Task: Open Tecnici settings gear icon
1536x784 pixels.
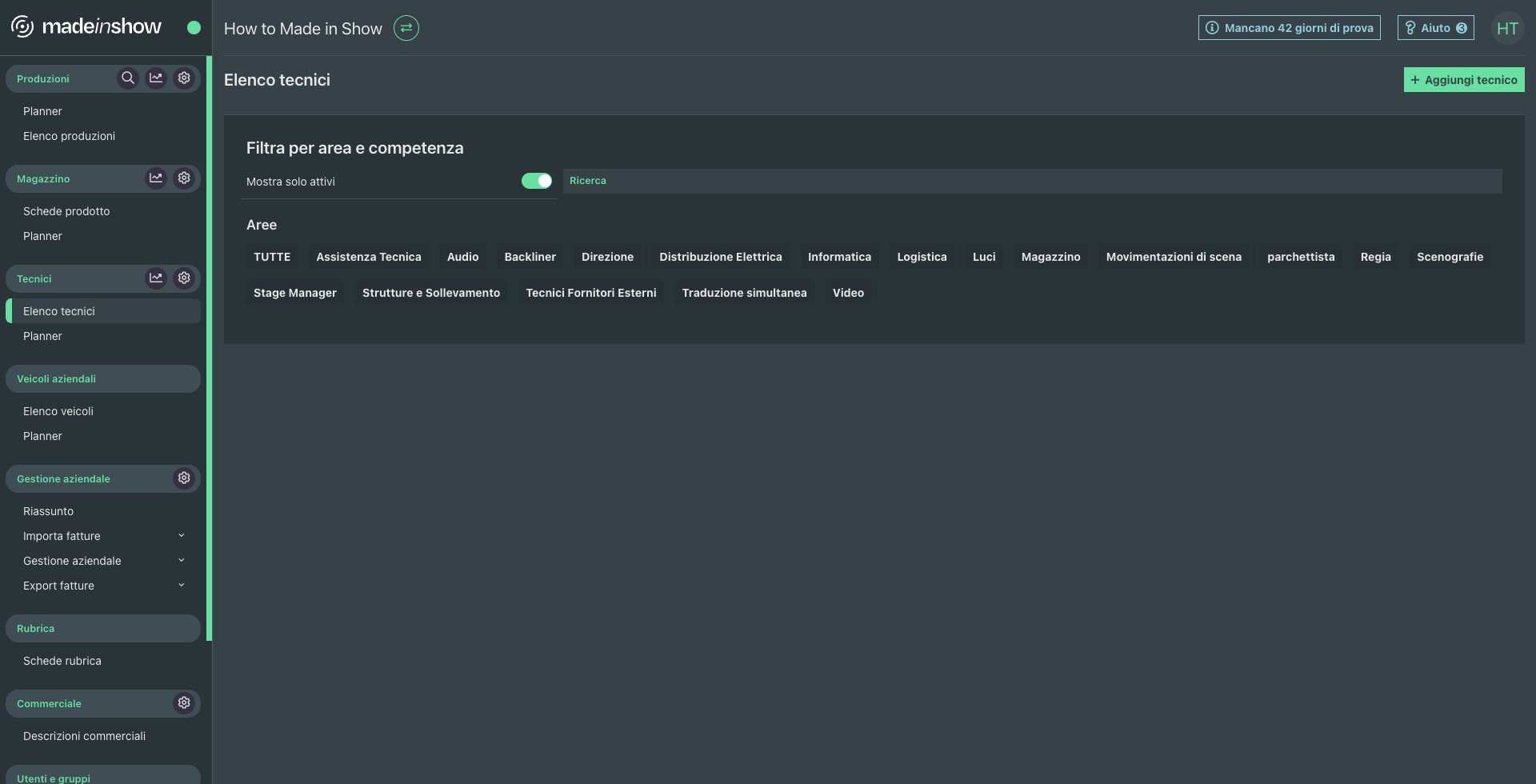Action: coord(184,278)
